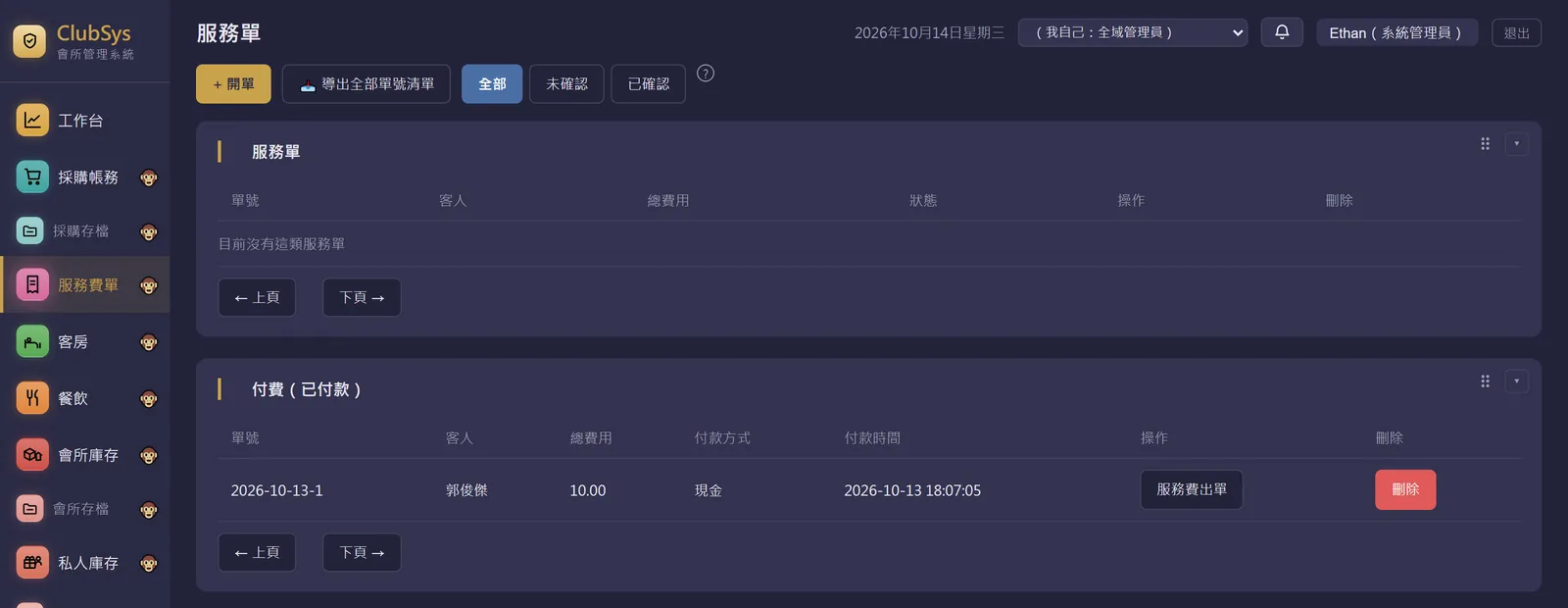1568x608 pixels.
Task: Grab the drag handle of 付費（已付款）panel
Action: pyautogui.click(x=1486, y=381)
